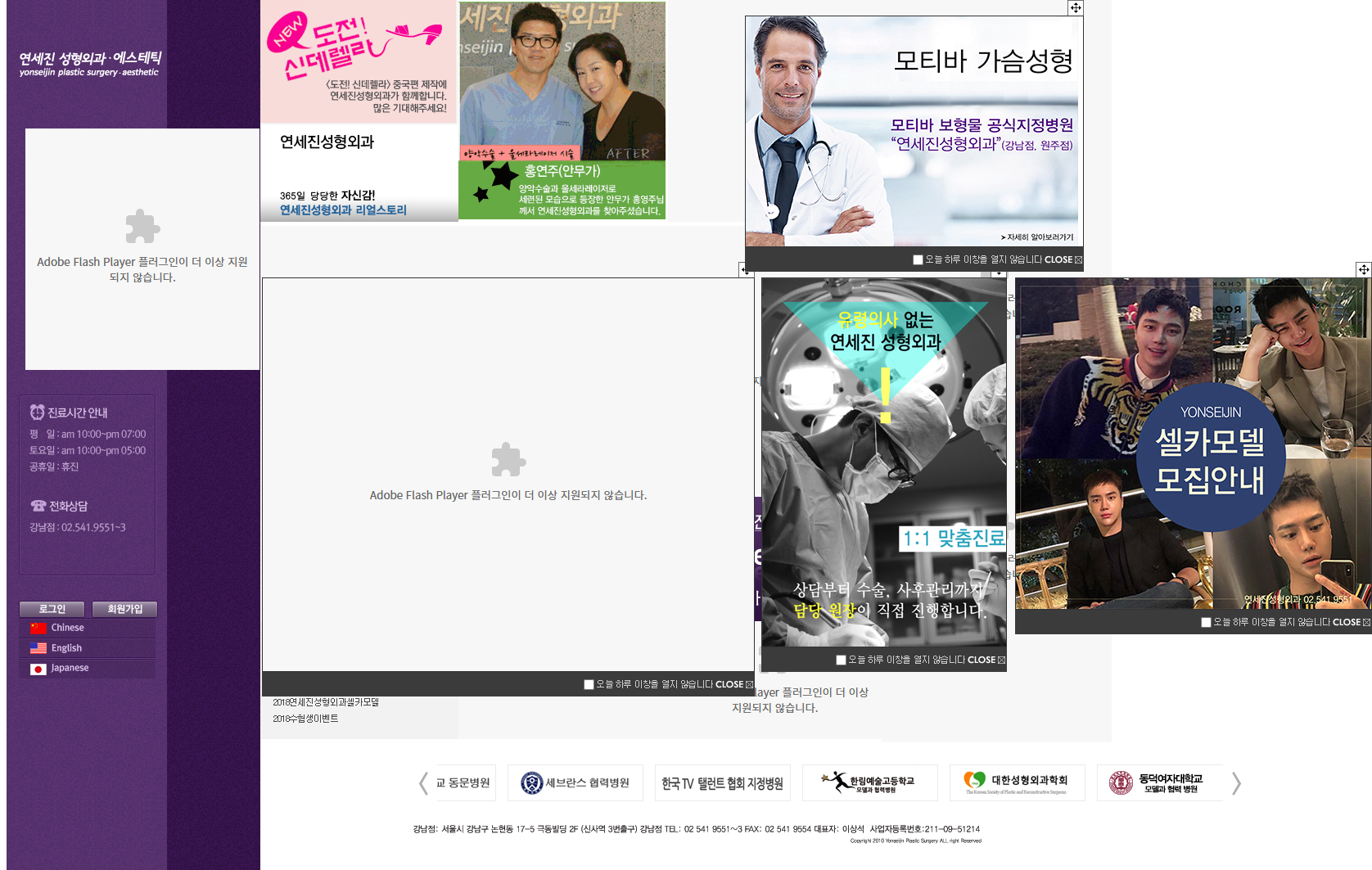Click the phone number 02.541.9551~3
The width and height of the screenshot is (1372, 870).
coord(93,528)
